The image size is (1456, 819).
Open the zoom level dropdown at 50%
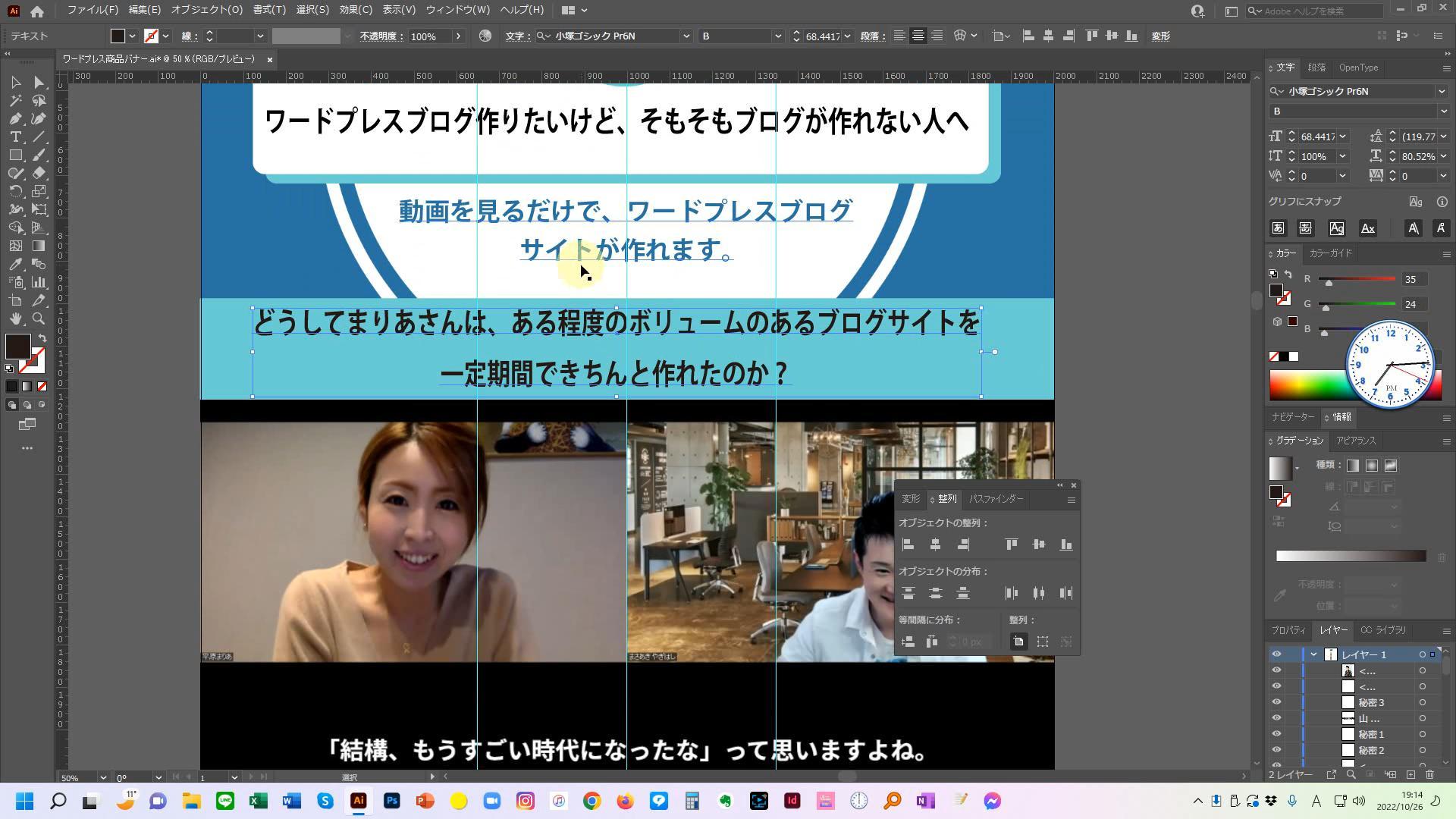click(102, 777)
